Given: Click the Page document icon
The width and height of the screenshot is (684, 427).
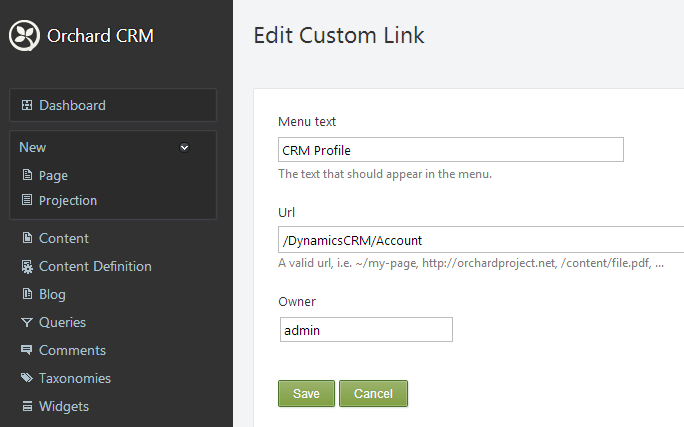Looking at the screenshot, I should [x=27, y=175].
